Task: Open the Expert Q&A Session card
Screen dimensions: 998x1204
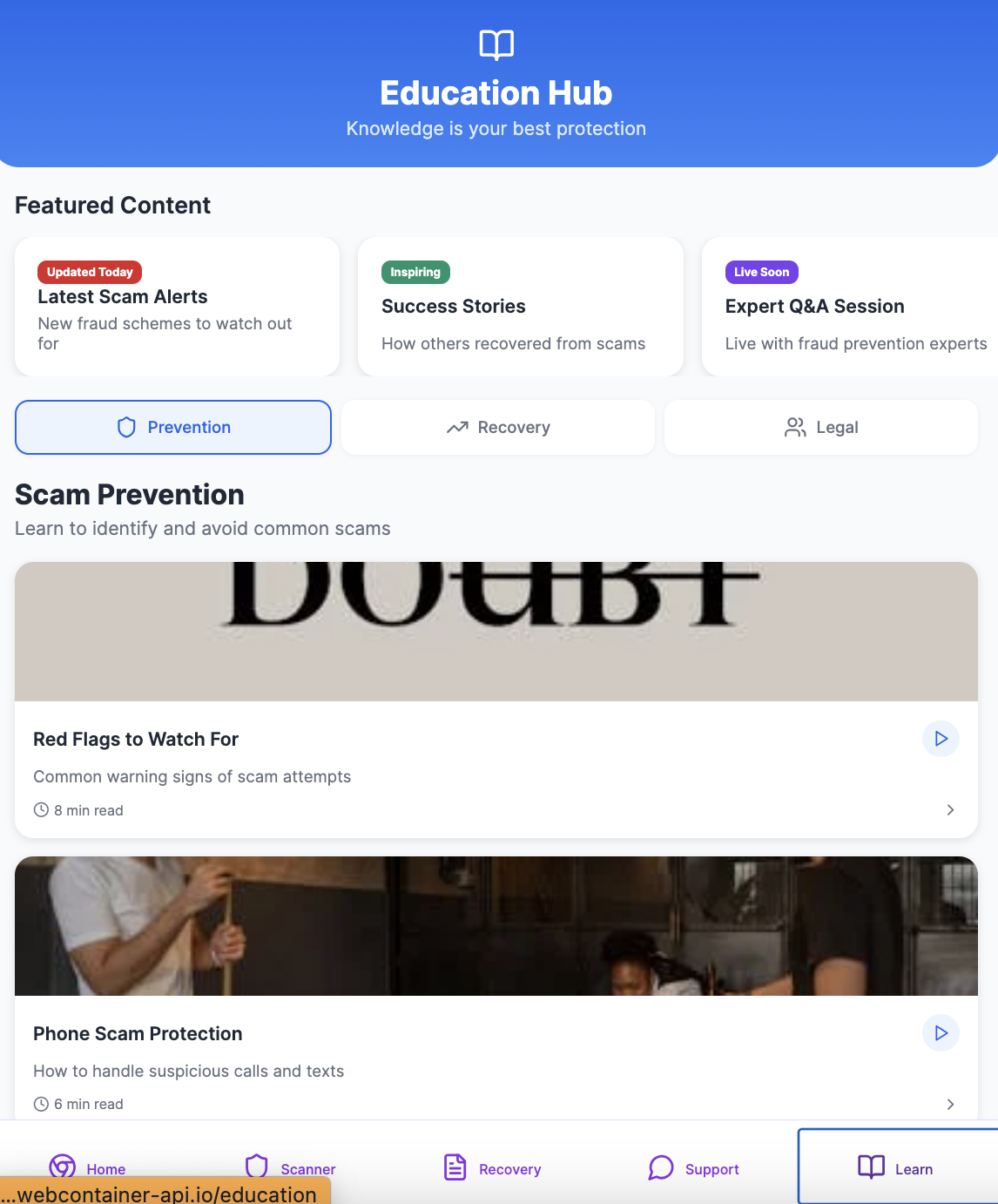Action: (850, 307)
